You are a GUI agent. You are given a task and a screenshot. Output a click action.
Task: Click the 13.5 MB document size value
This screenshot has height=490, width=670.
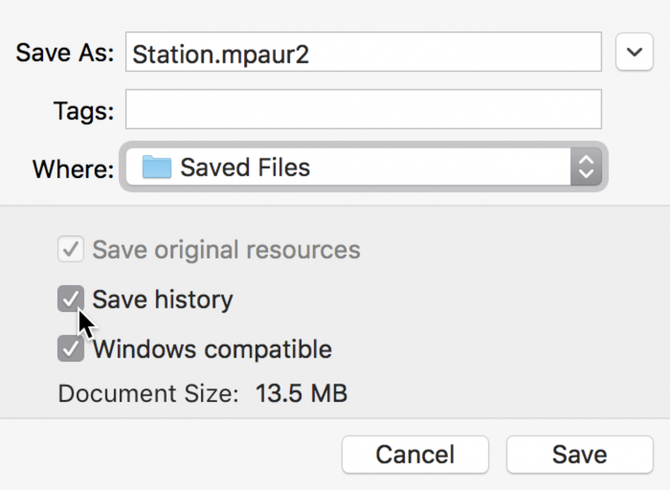pos(301,393)
